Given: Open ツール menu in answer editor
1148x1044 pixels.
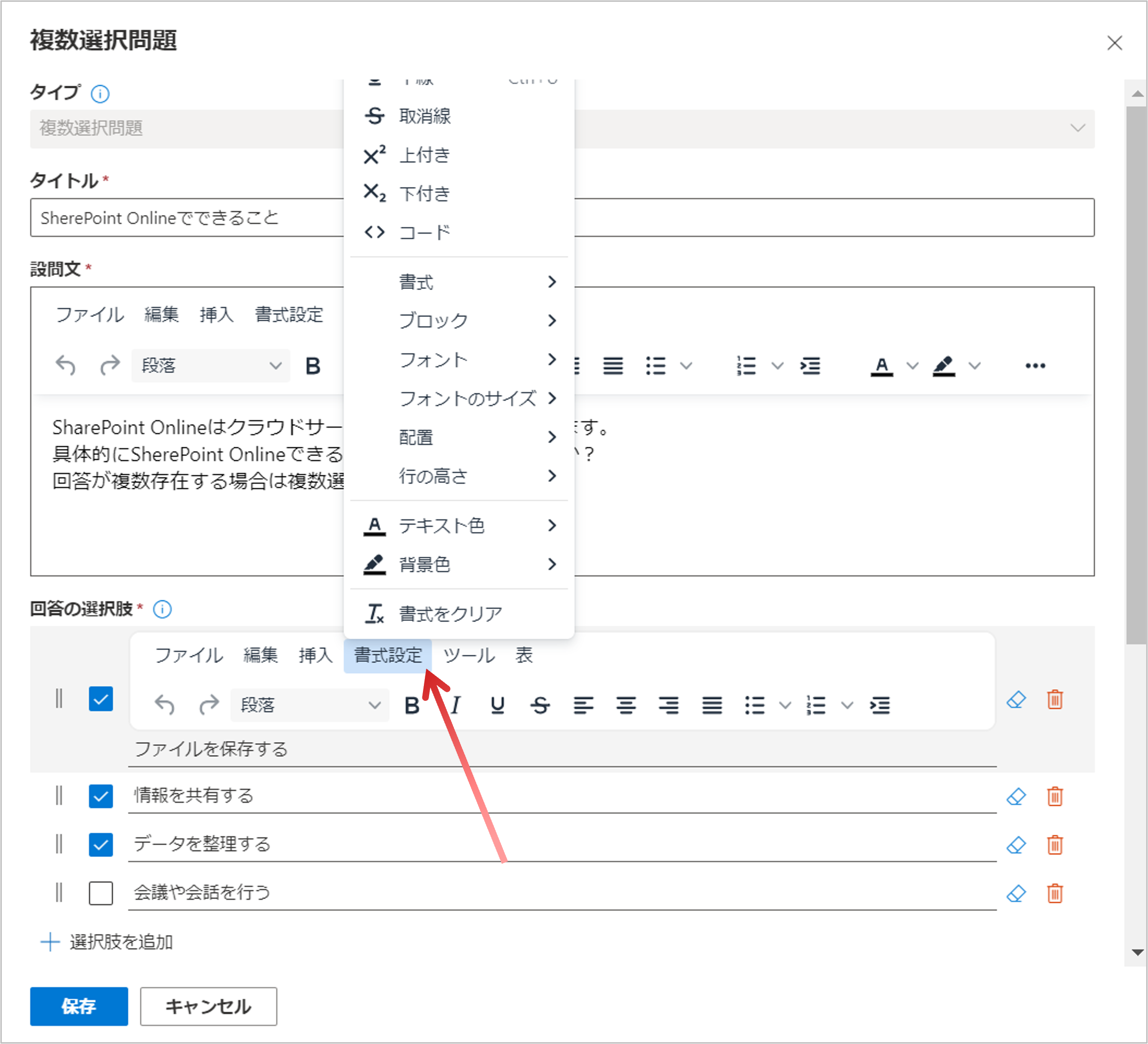Looking at the screenshot, I should pos(469,656).
